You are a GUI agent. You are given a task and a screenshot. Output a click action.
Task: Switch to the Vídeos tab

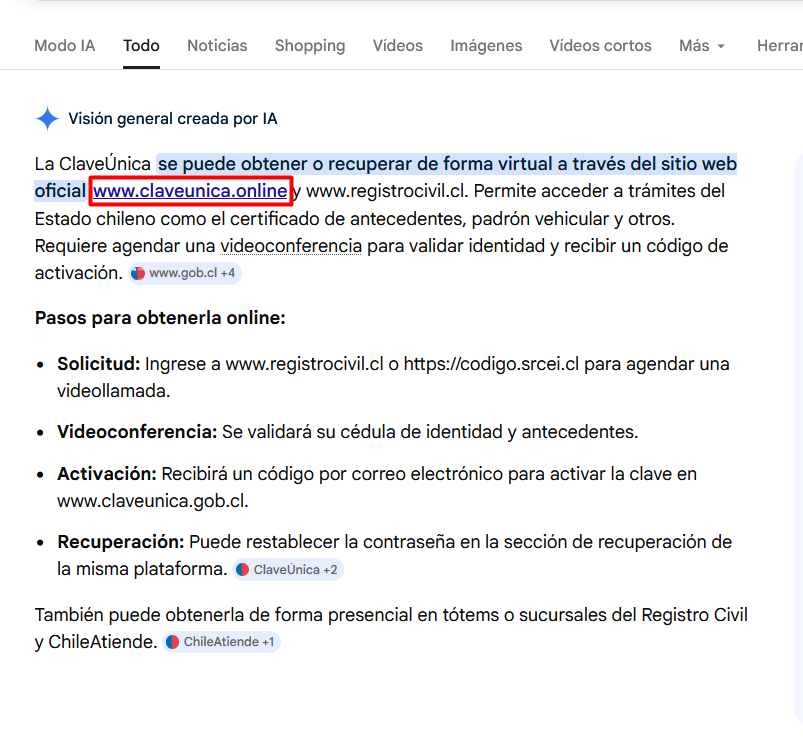coord(397,45)
